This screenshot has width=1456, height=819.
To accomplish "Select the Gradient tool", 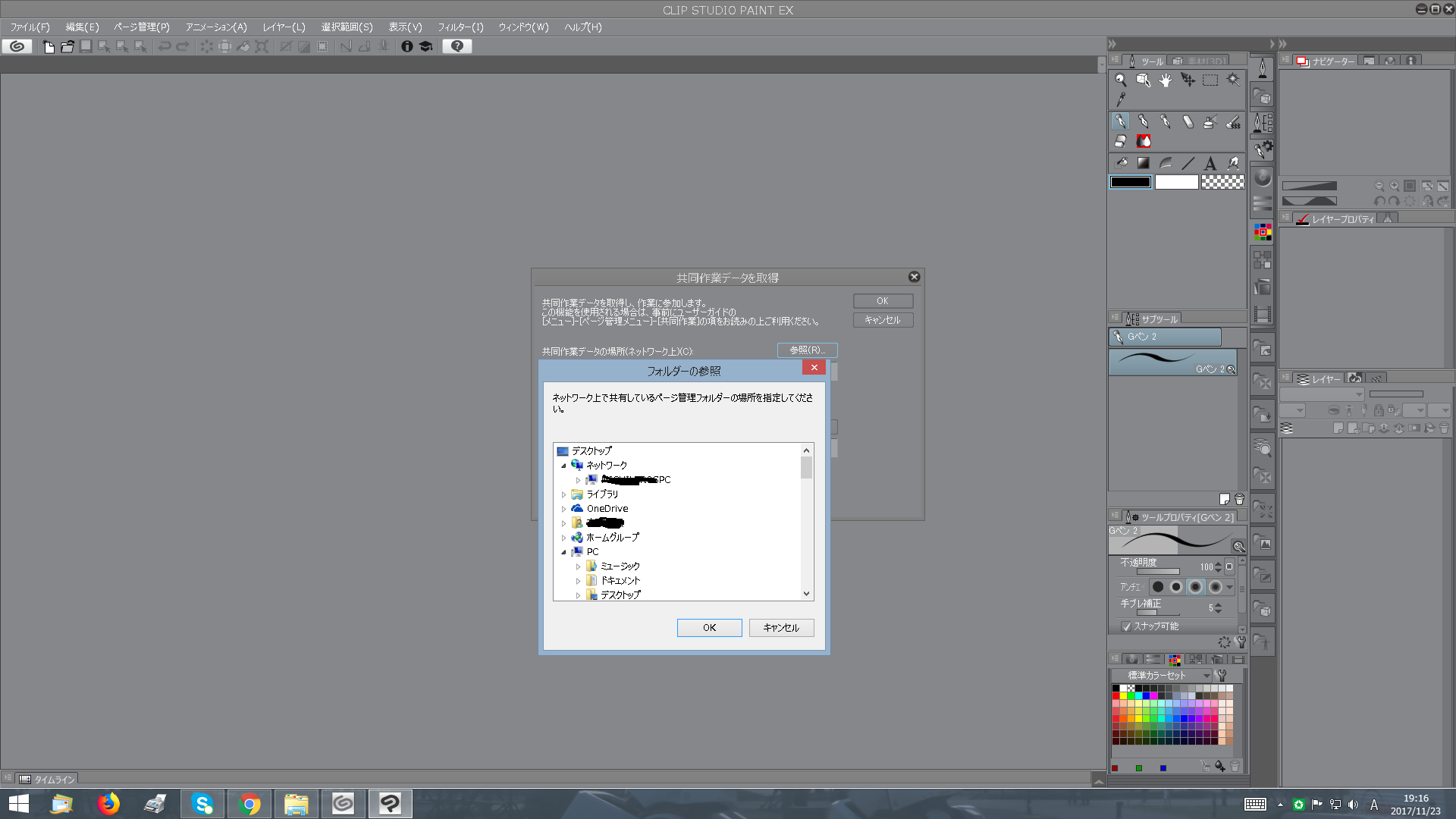I will tap(1143, 163).
